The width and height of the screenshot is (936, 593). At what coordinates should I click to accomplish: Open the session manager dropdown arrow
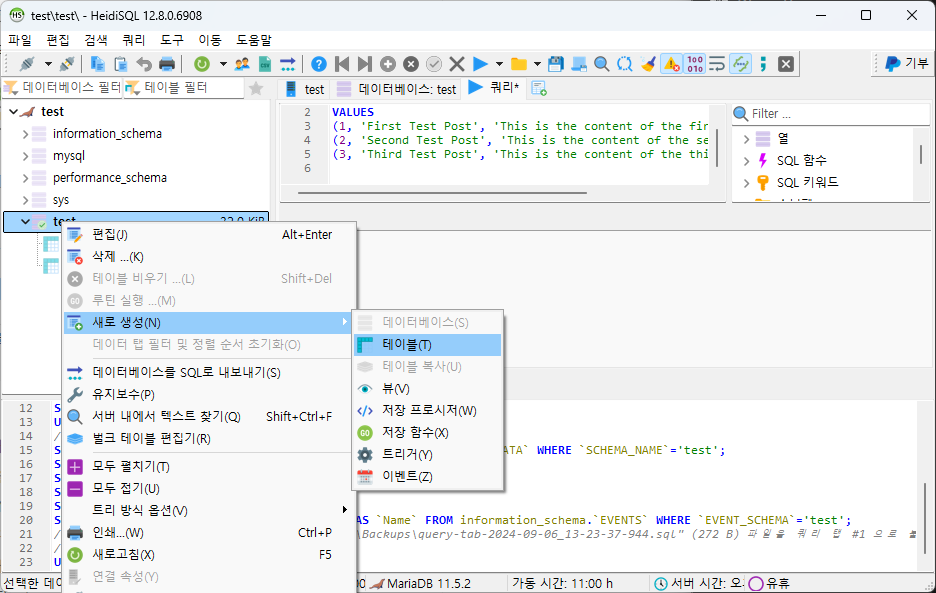point(48,64)
